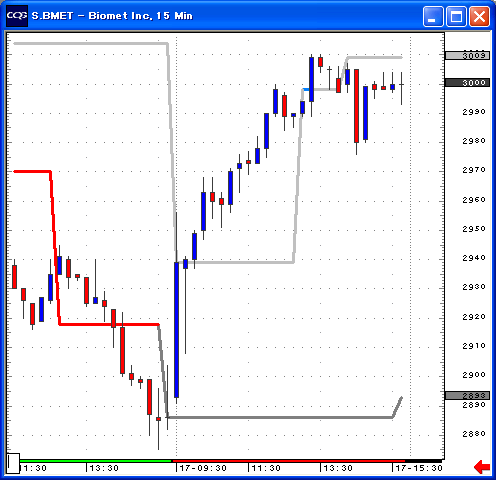496x480 pixels.
Task: Click the 2960 price scale label
Action: 474,200
